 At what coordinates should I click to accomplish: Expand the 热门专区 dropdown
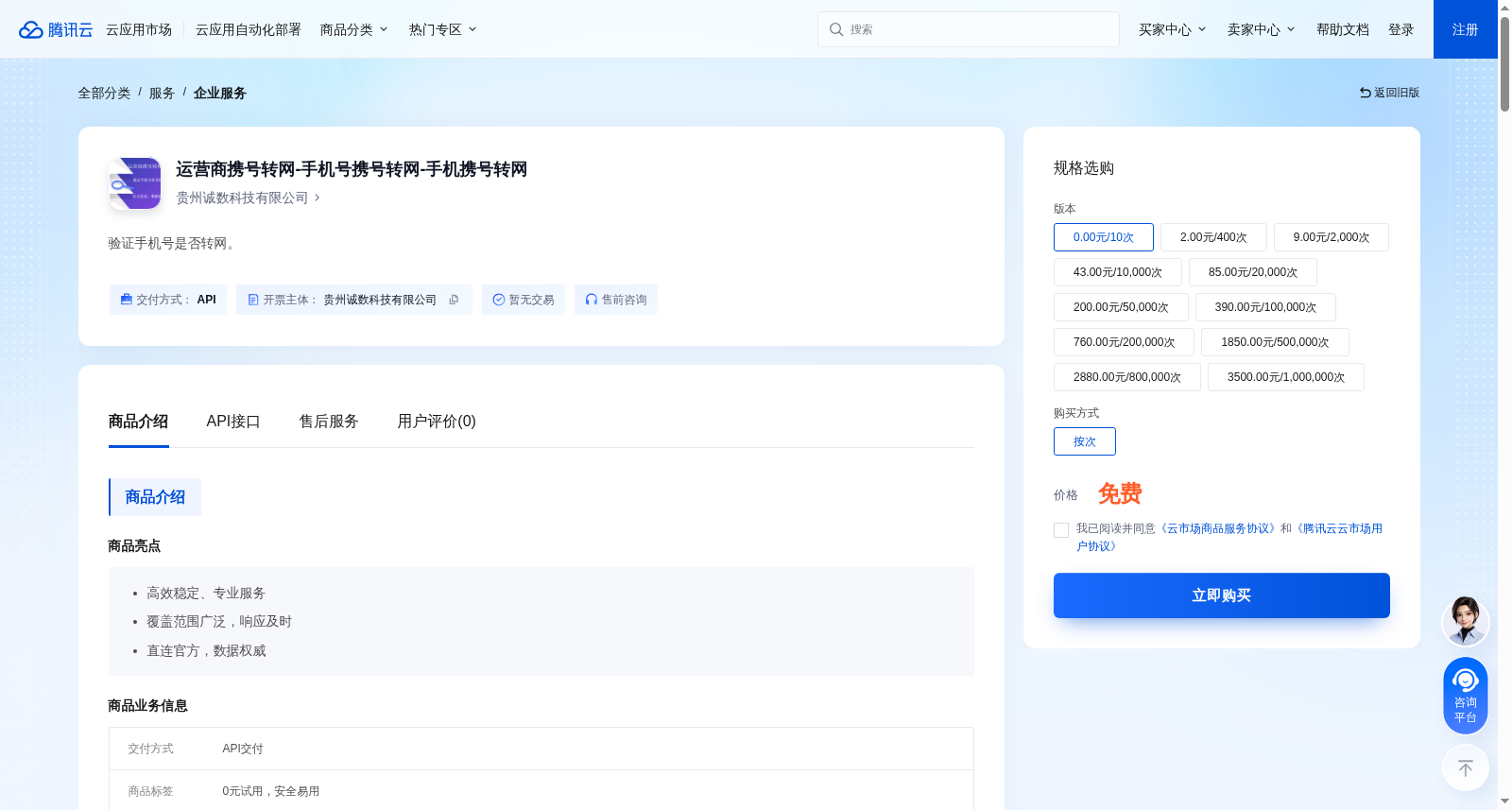(x=443, y=29)
